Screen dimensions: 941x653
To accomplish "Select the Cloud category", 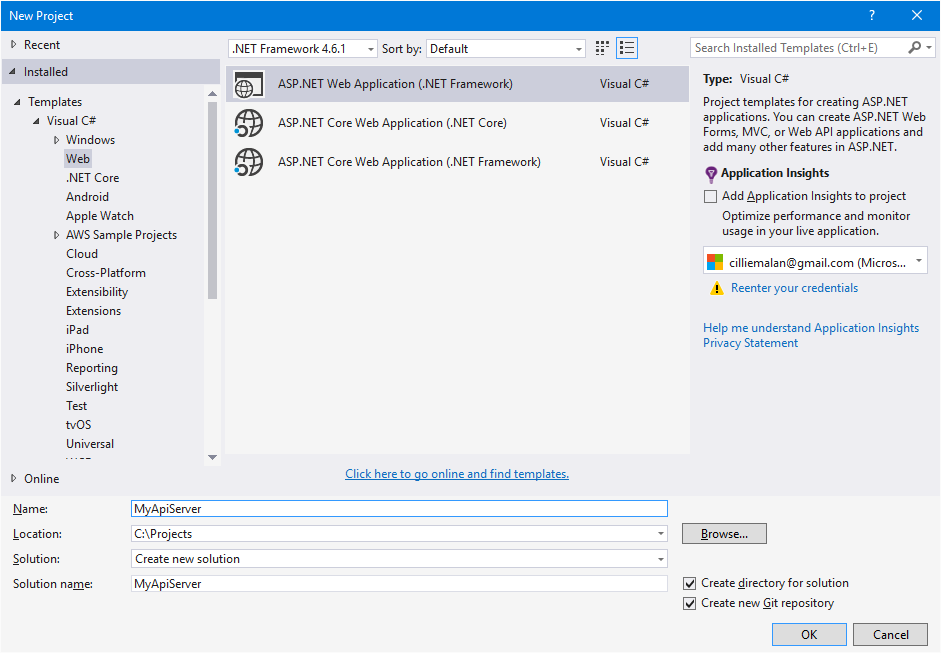I will pyautogui.click(x=82, y=254).
